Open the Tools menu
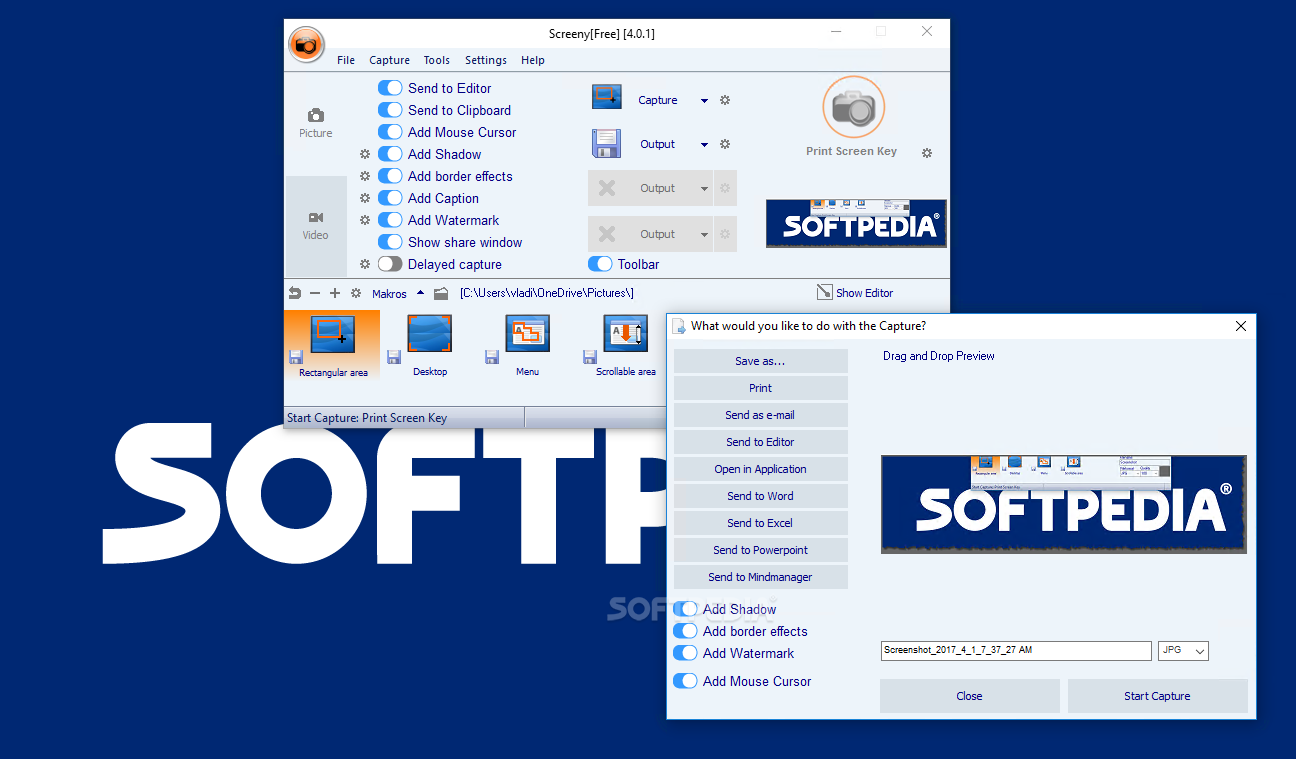 click(437, 60)
